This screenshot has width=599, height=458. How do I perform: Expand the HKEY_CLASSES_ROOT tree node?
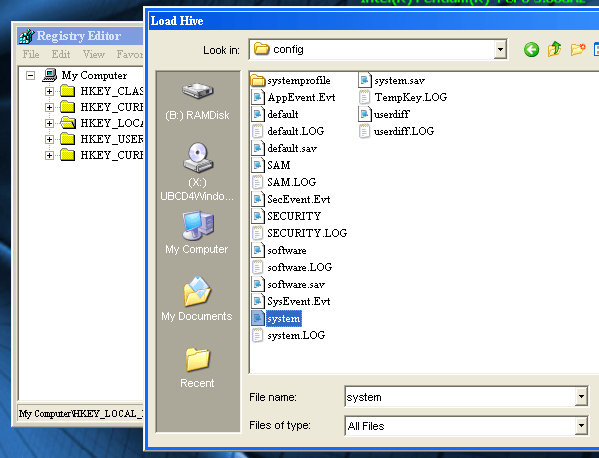click(49, 91)
